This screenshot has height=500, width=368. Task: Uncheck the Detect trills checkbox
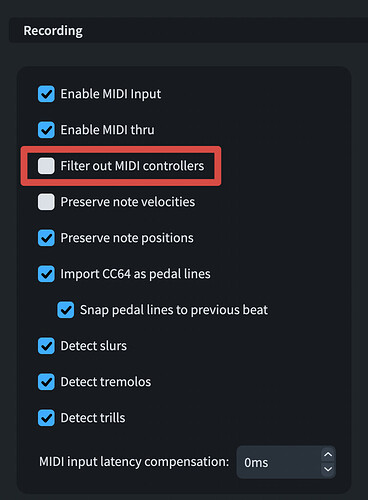46,418
